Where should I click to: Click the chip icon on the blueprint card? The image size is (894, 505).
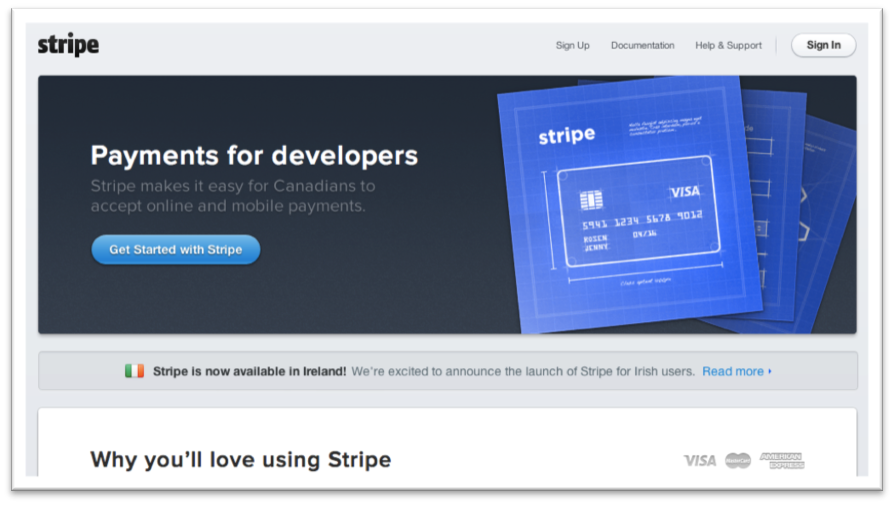pos(591,200)
